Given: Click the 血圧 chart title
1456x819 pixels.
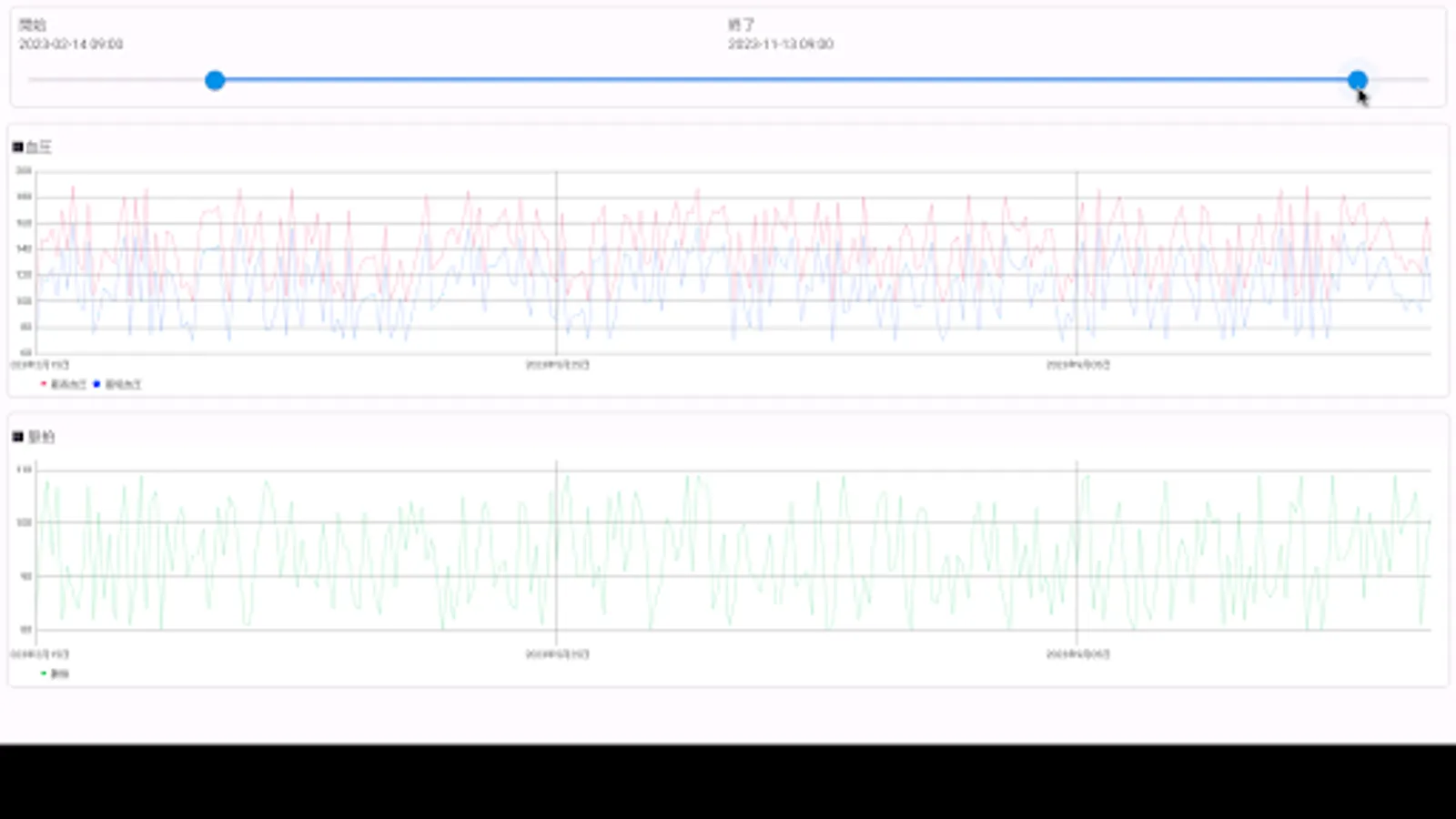Looking at the screenshot, I should tap(38, 147).
